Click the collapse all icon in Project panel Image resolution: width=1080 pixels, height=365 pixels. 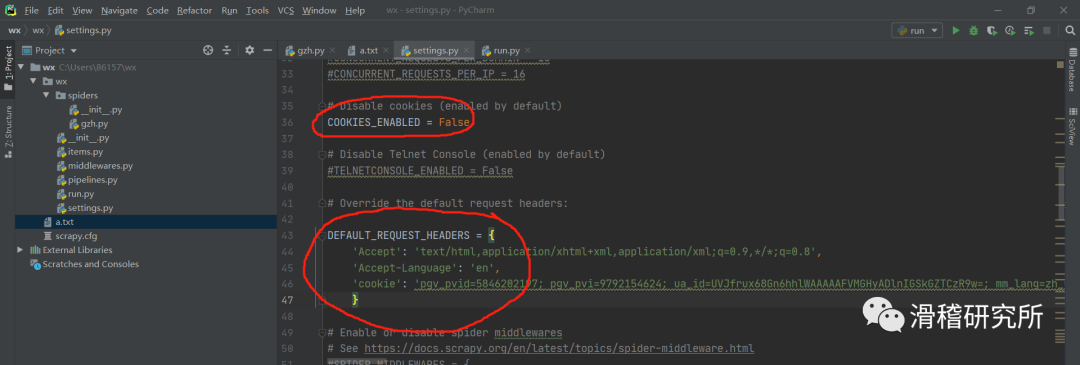click(227, 50)
